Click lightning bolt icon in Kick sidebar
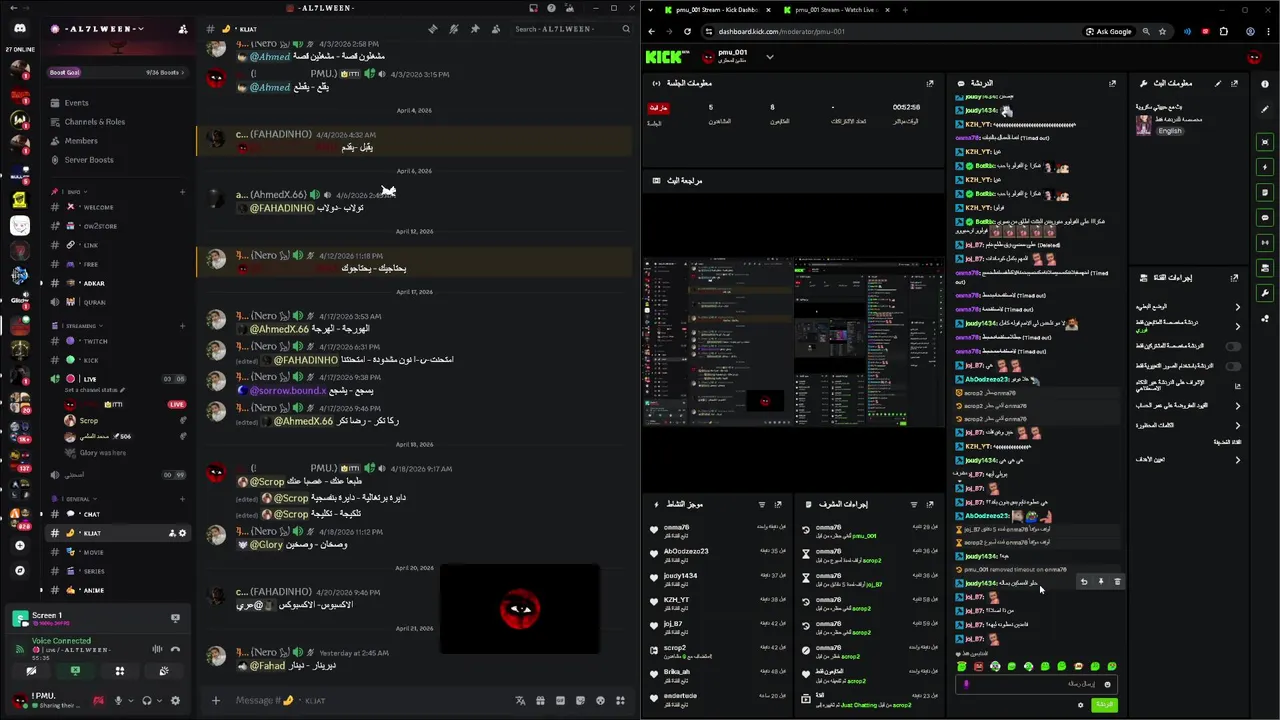This screenshot has height=720, width=1280. [x=1265, y=167]
